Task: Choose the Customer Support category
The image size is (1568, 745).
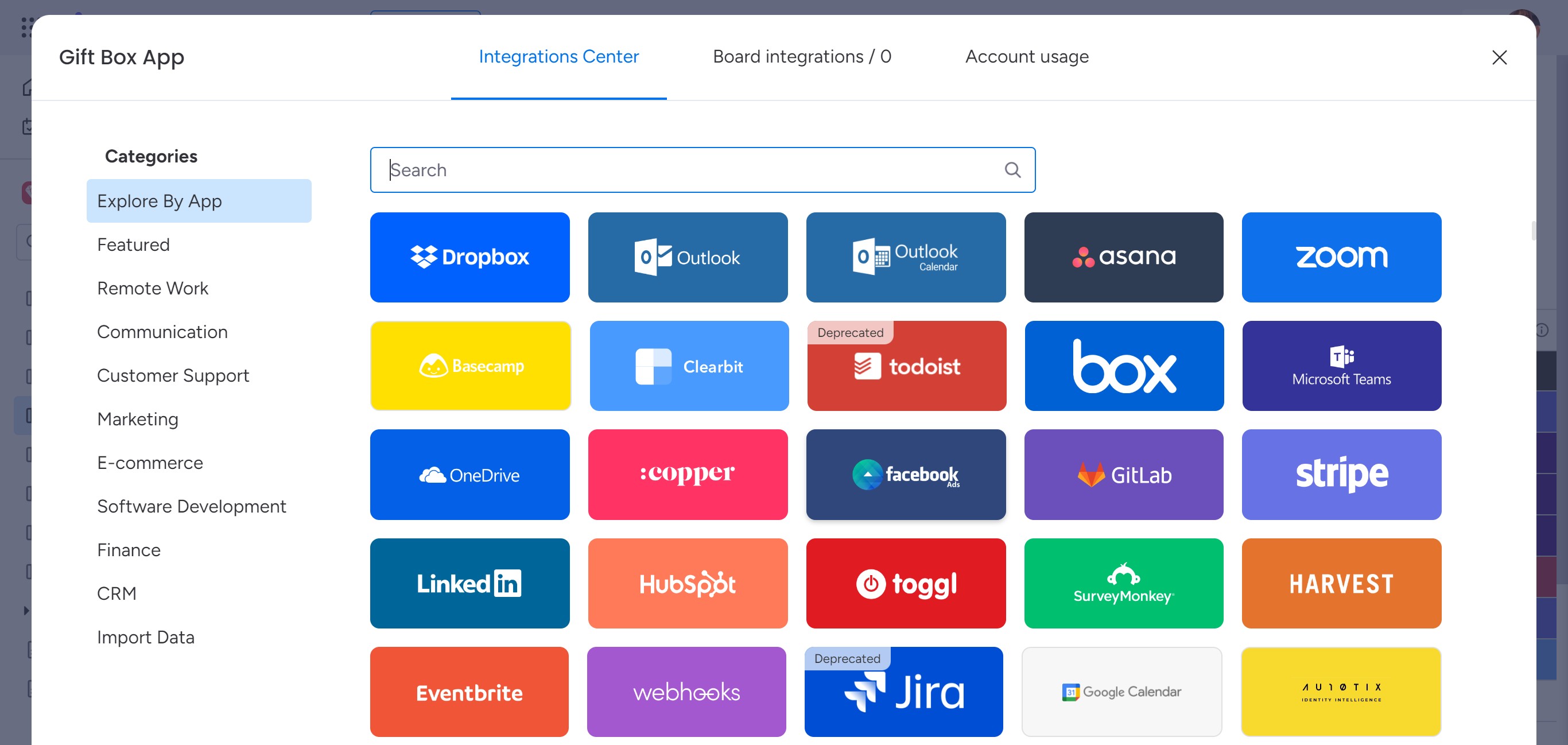Action: (173, 375)
